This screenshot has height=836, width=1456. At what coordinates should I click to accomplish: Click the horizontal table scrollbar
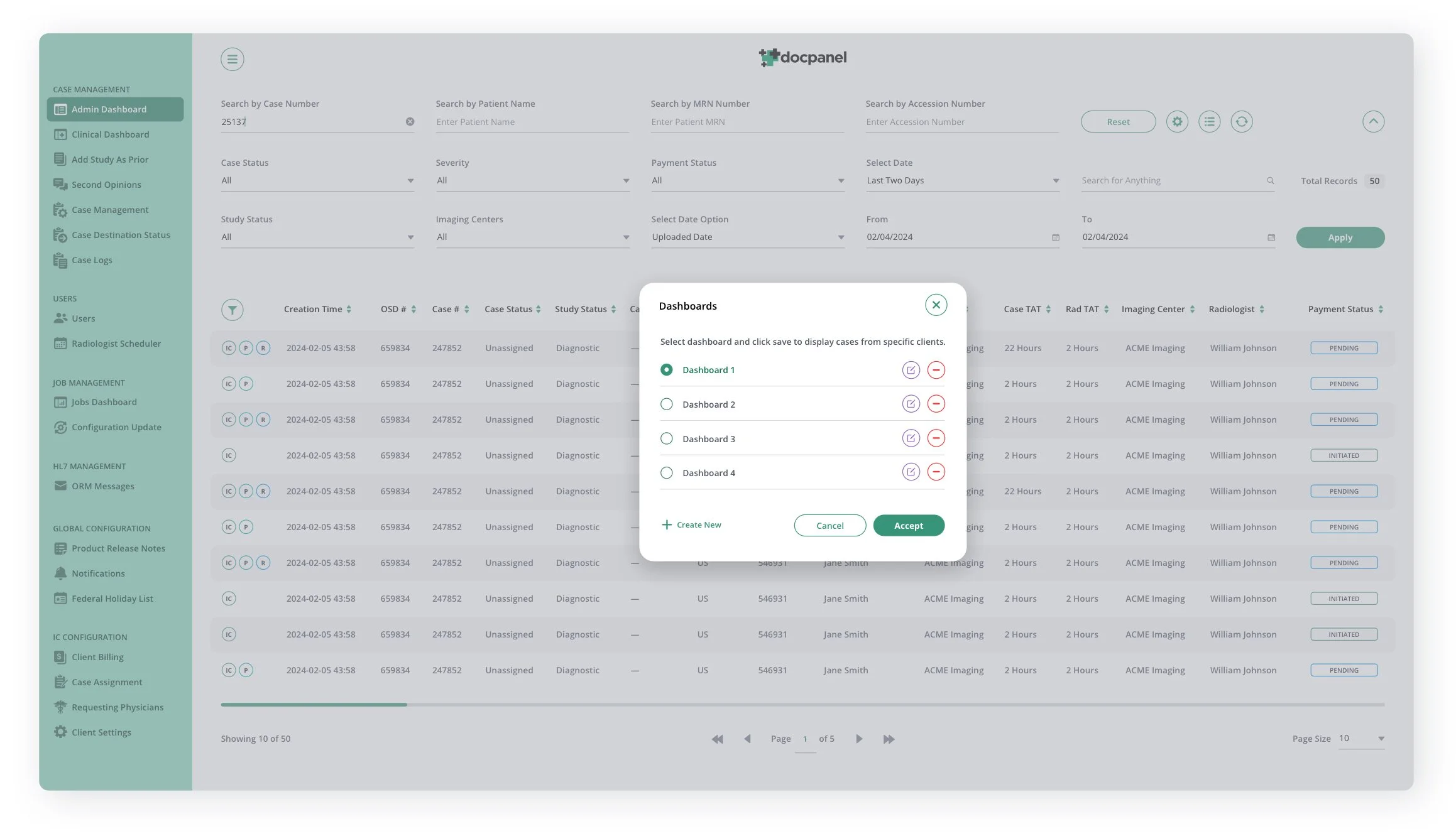[x=314, y=705]
